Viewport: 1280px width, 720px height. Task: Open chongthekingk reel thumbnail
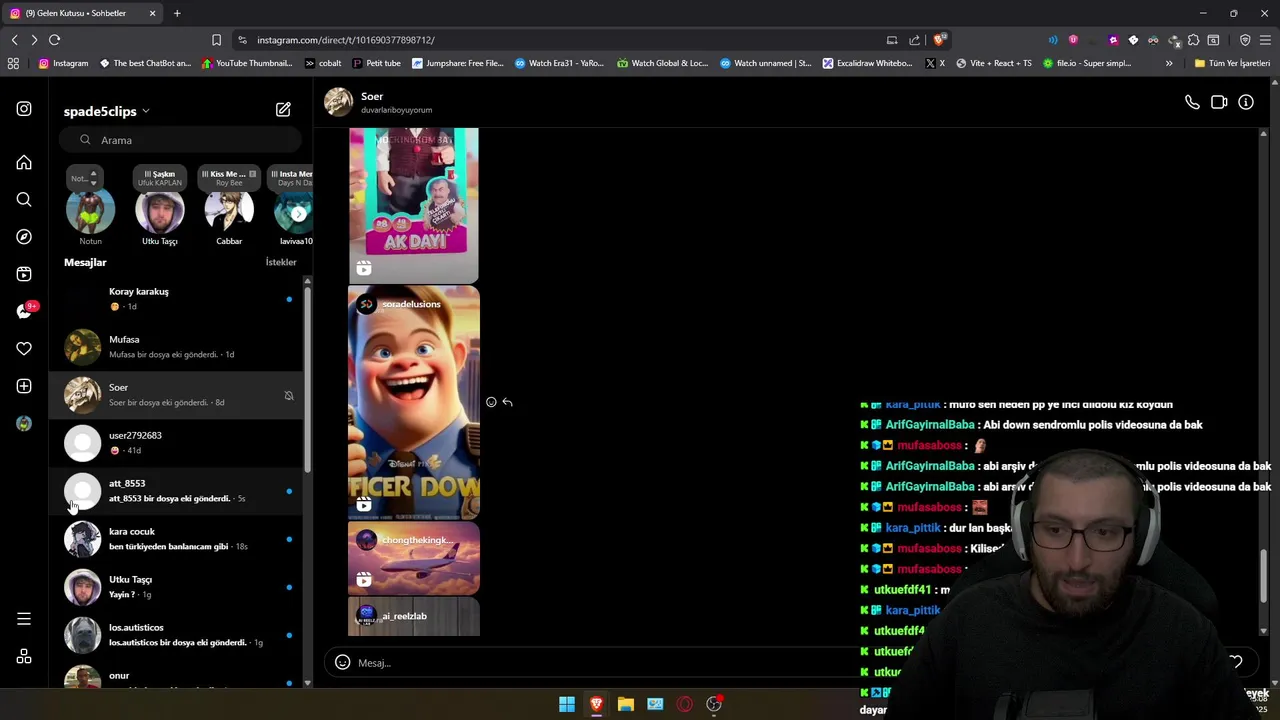pos(414,559)
